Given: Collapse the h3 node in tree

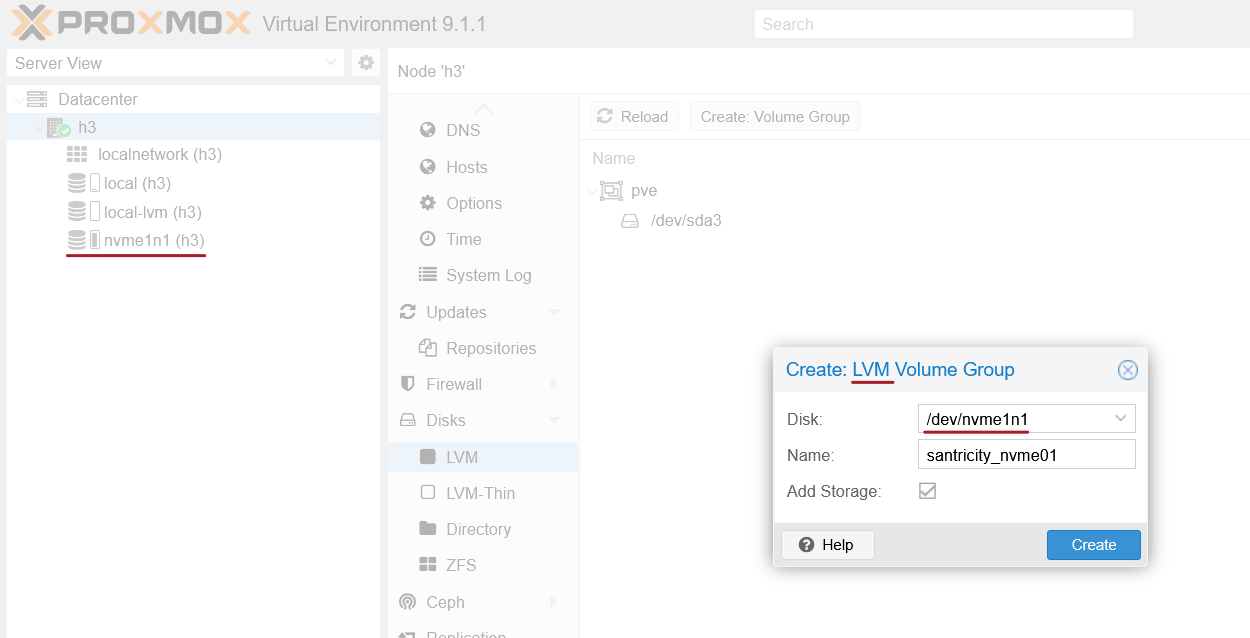Looking at the screenshot, I should click(x=38, y=128).
